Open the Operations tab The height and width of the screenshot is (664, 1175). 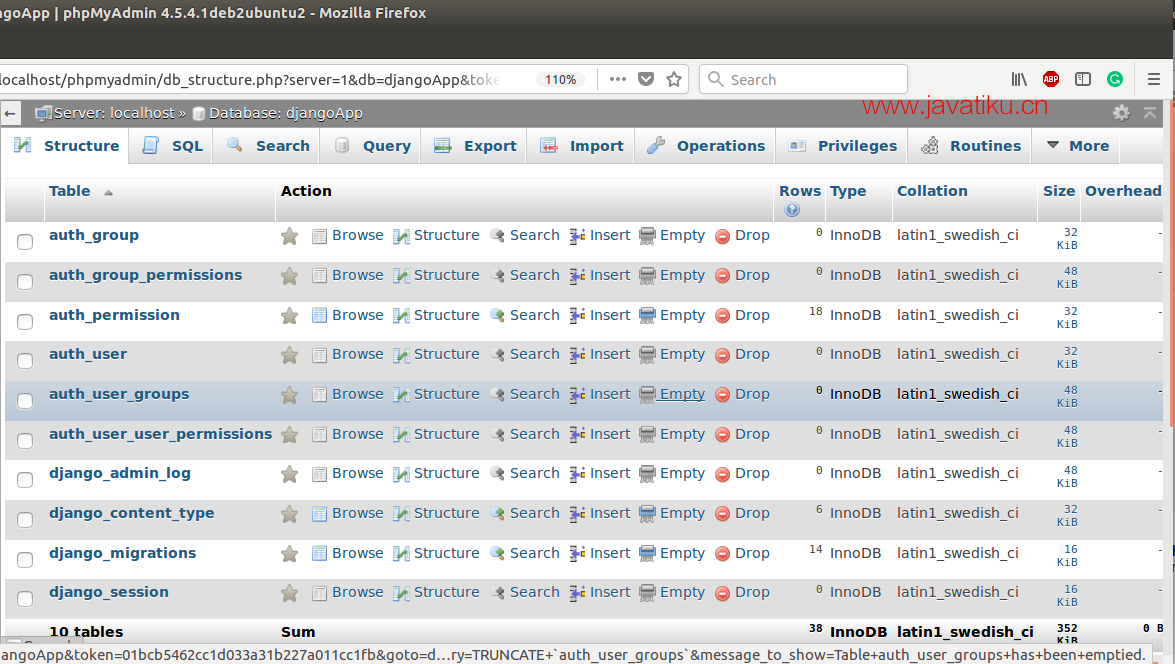pos(706,145)
